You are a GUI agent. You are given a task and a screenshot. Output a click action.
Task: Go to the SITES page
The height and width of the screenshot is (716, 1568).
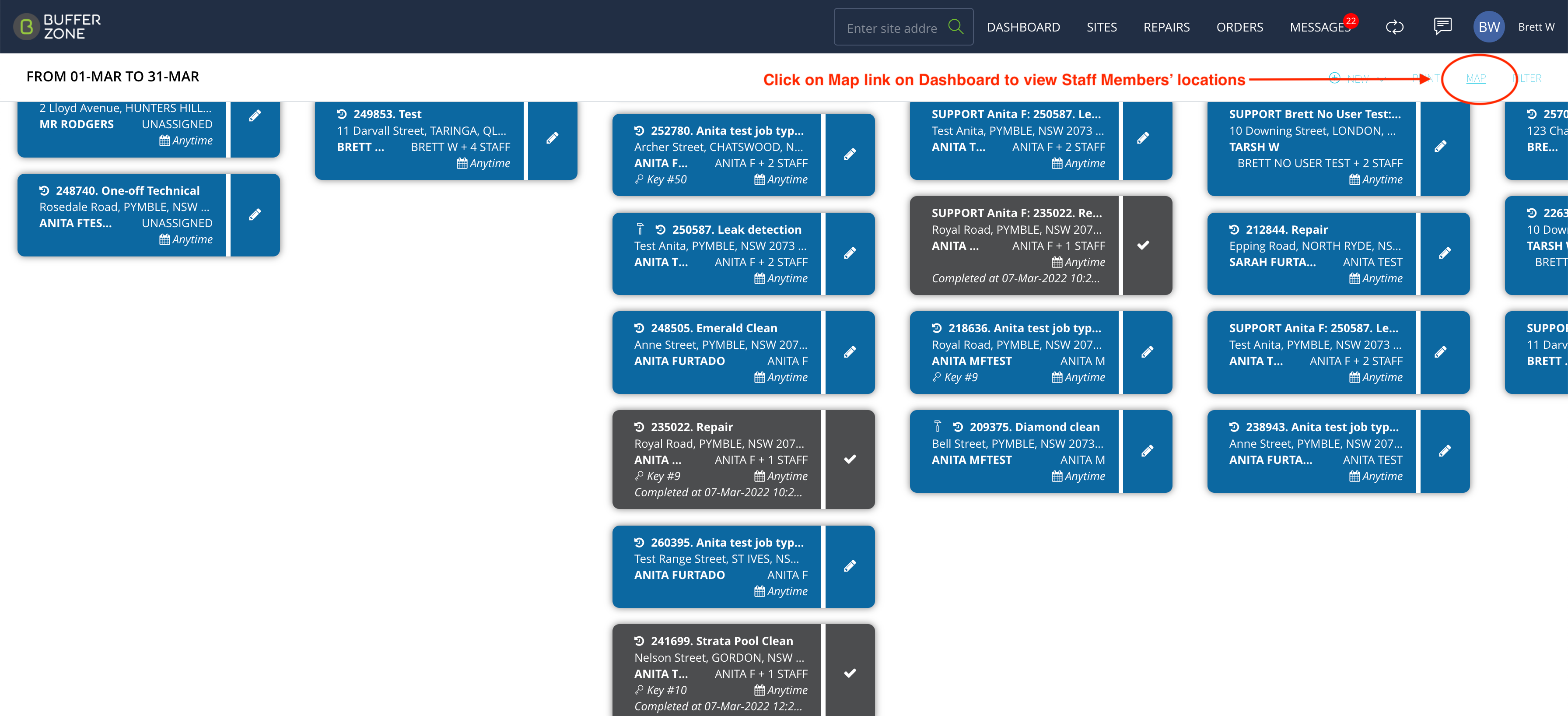click(1102, 27)
